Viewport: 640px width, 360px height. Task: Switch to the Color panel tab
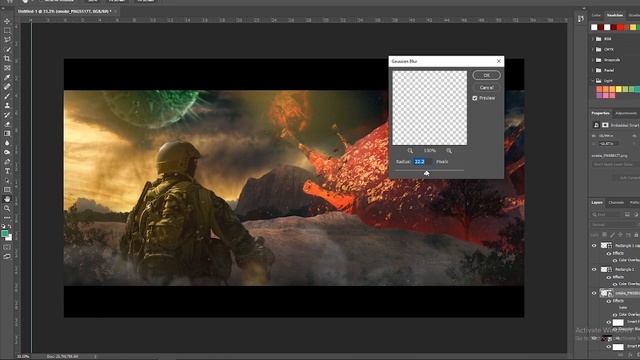point(596,16)
